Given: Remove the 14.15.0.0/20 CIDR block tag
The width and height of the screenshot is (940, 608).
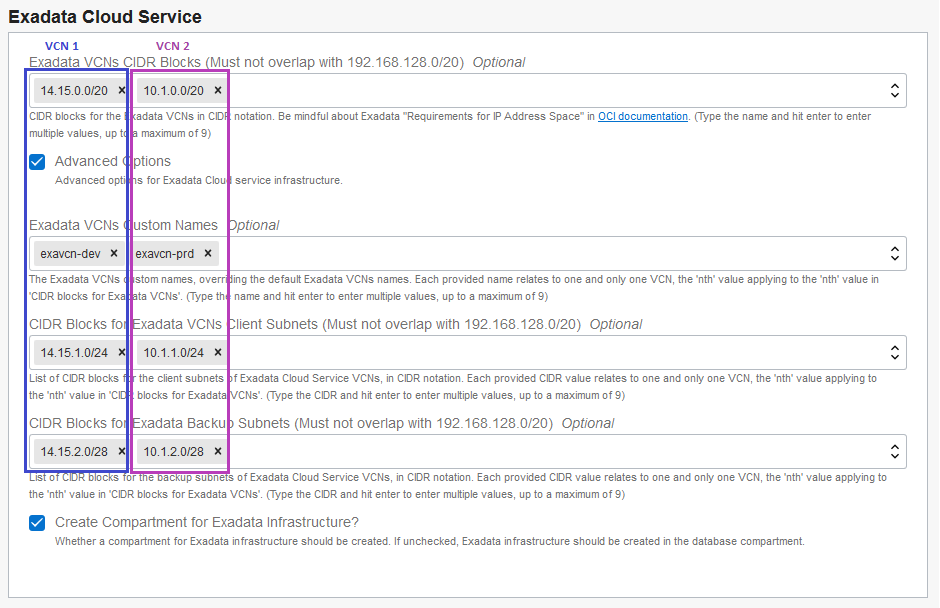Looking at the screenshot, I should point(122,90).
